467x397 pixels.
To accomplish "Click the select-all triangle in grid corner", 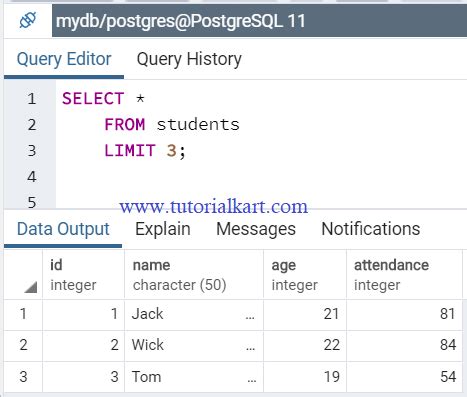I will pyautogui.click(x=31, y=287).
